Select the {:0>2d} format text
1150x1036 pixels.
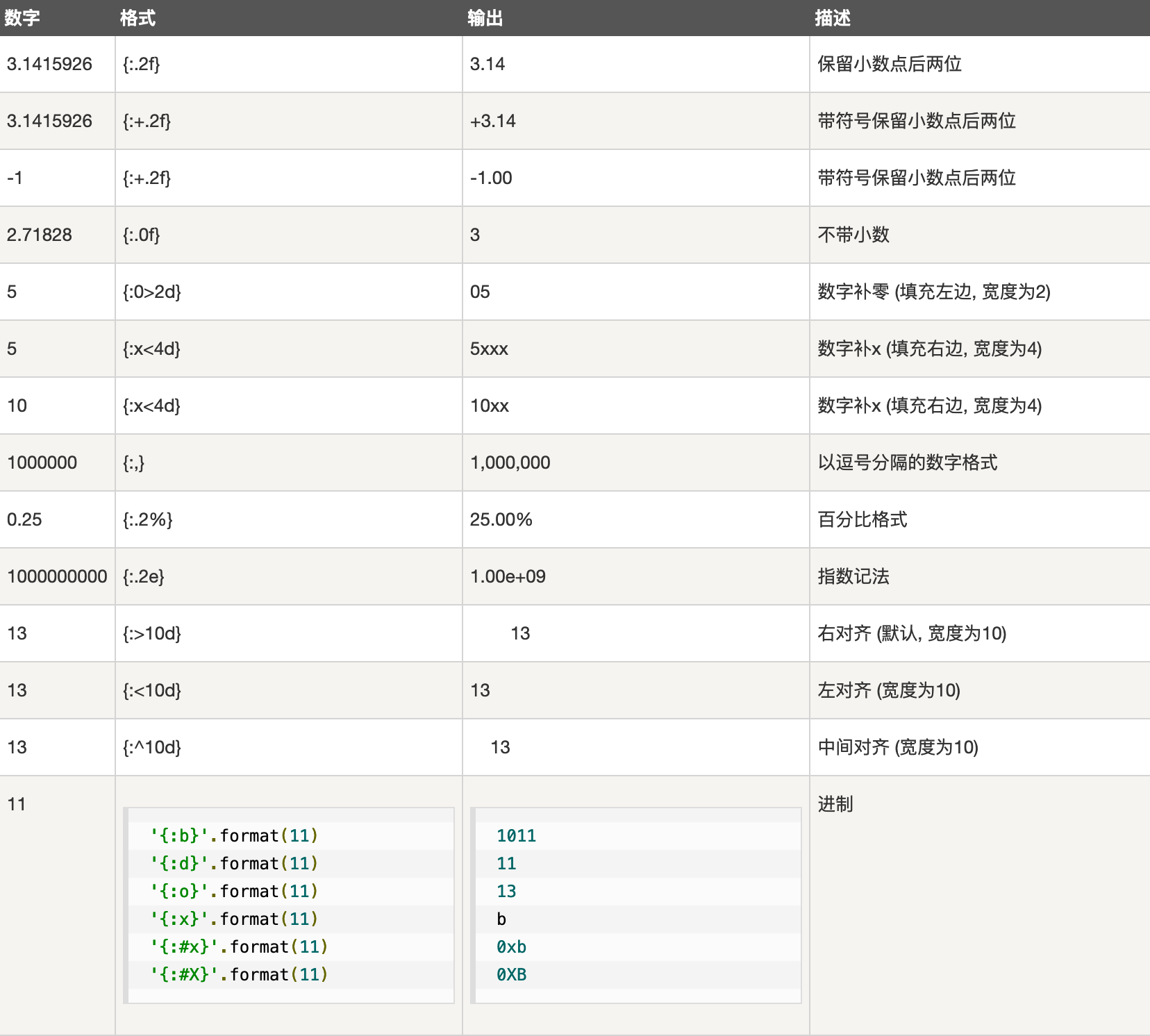click(x=152, y=292)
